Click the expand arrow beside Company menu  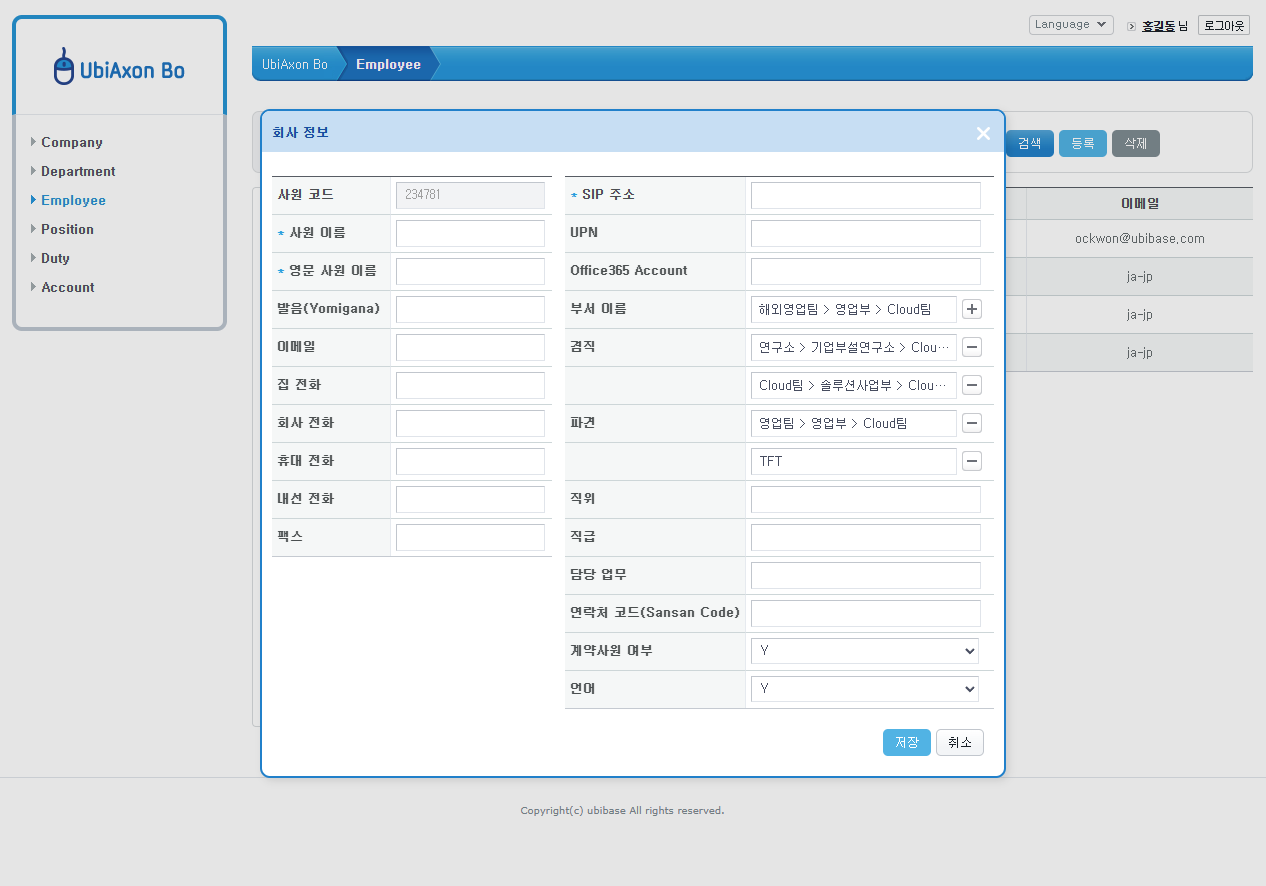(33, 142)
